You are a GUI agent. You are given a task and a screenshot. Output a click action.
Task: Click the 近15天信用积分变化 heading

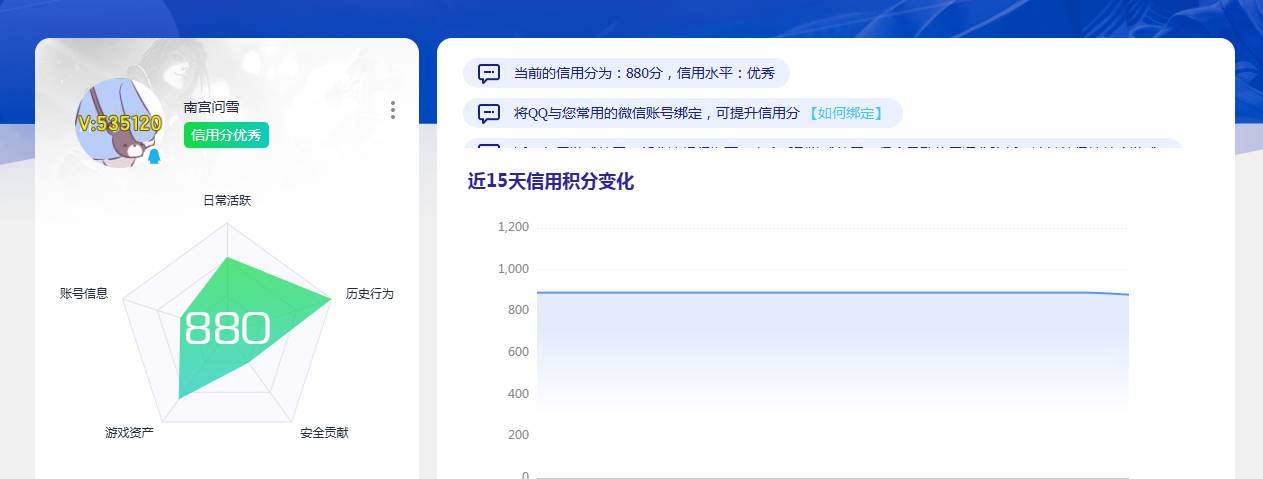click(x=550, y=182)
